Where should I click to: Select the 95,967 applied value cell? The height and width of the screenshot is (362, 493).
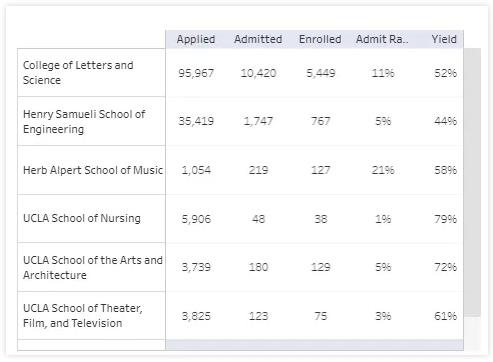point(196,73)
